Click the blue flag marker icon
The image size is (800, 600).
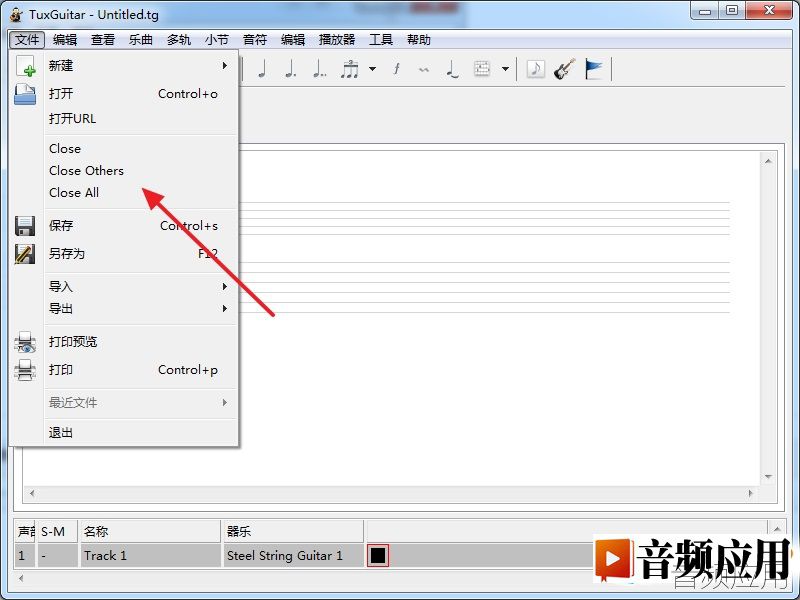[594, 69]
